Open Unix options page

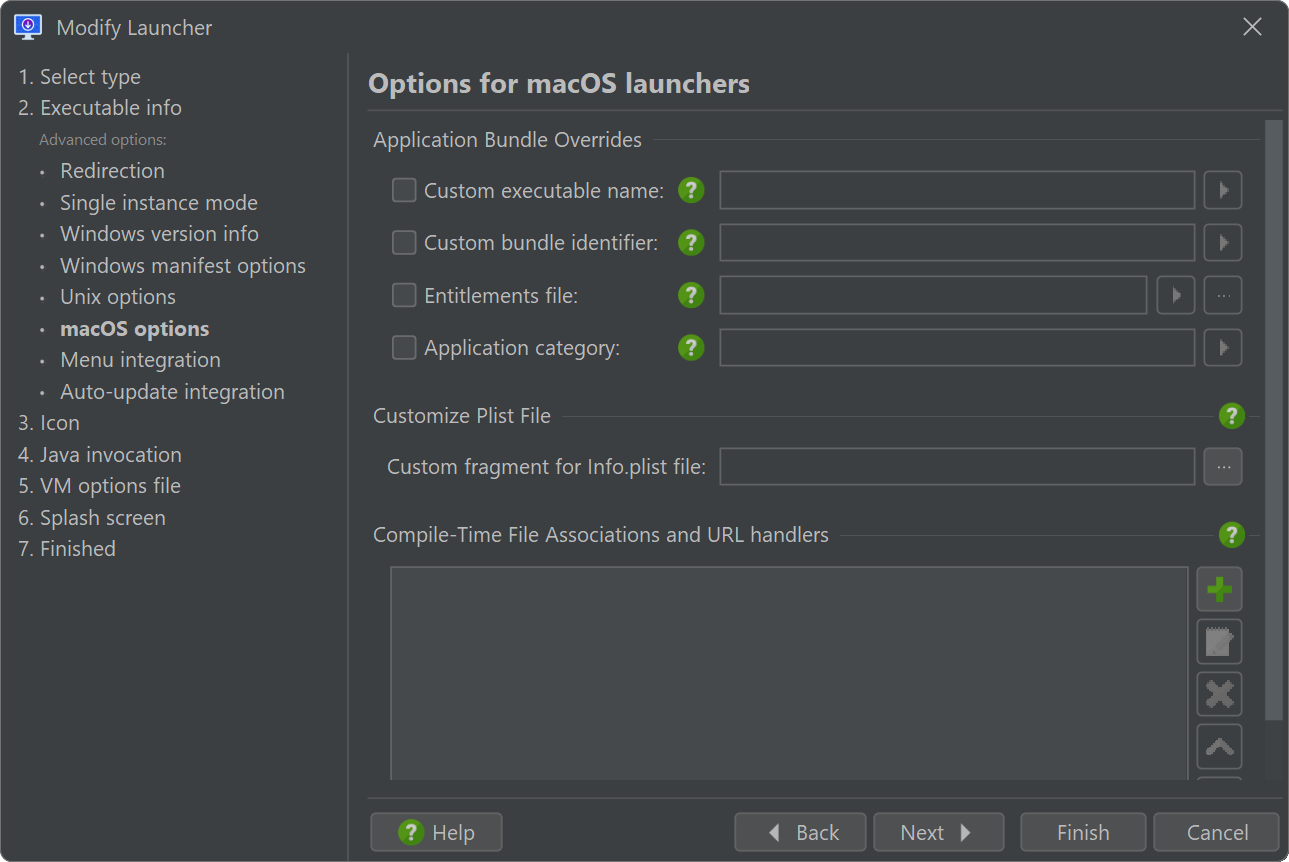(118, 297)
